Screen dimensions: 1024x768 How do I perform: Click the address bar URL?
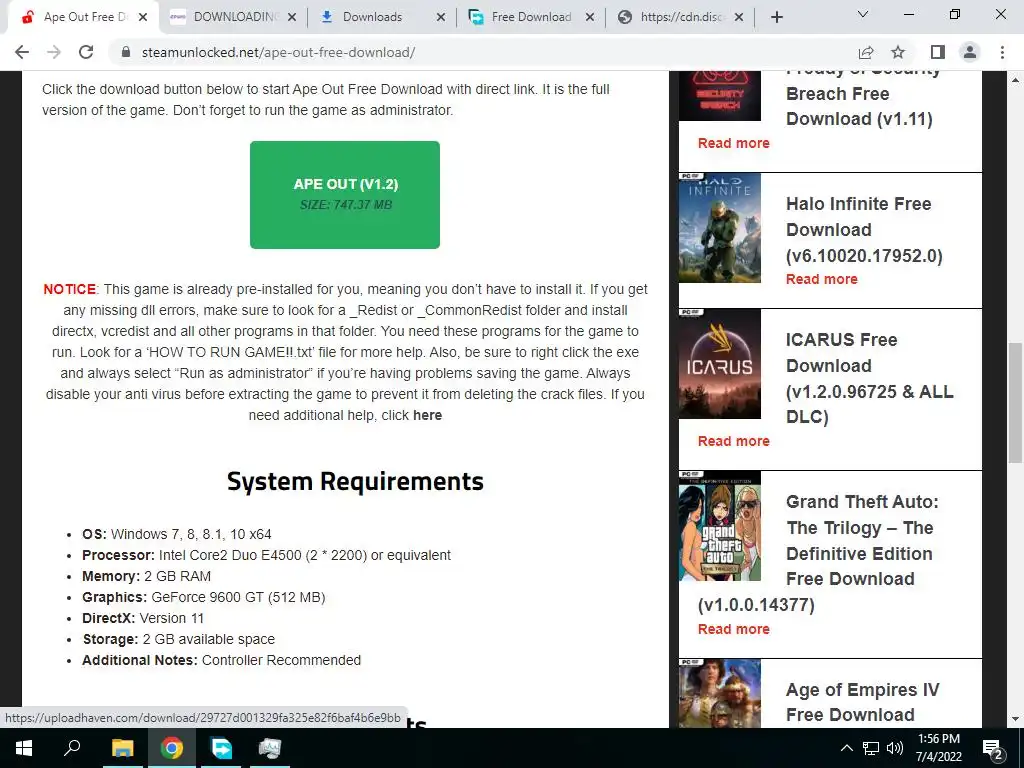(278, 52)
